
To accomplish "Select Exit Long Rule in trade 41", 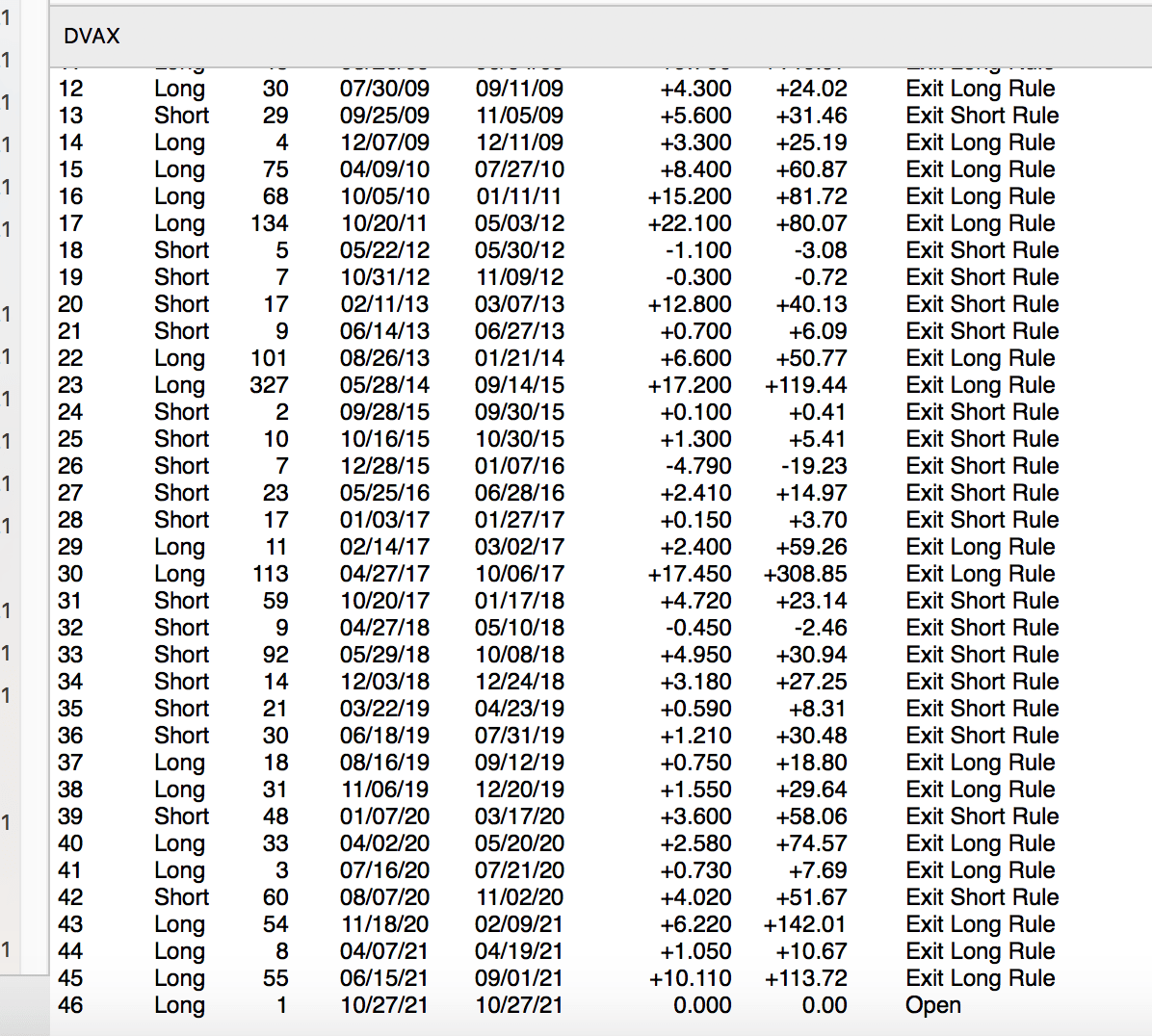I will [x=981, y=870].
